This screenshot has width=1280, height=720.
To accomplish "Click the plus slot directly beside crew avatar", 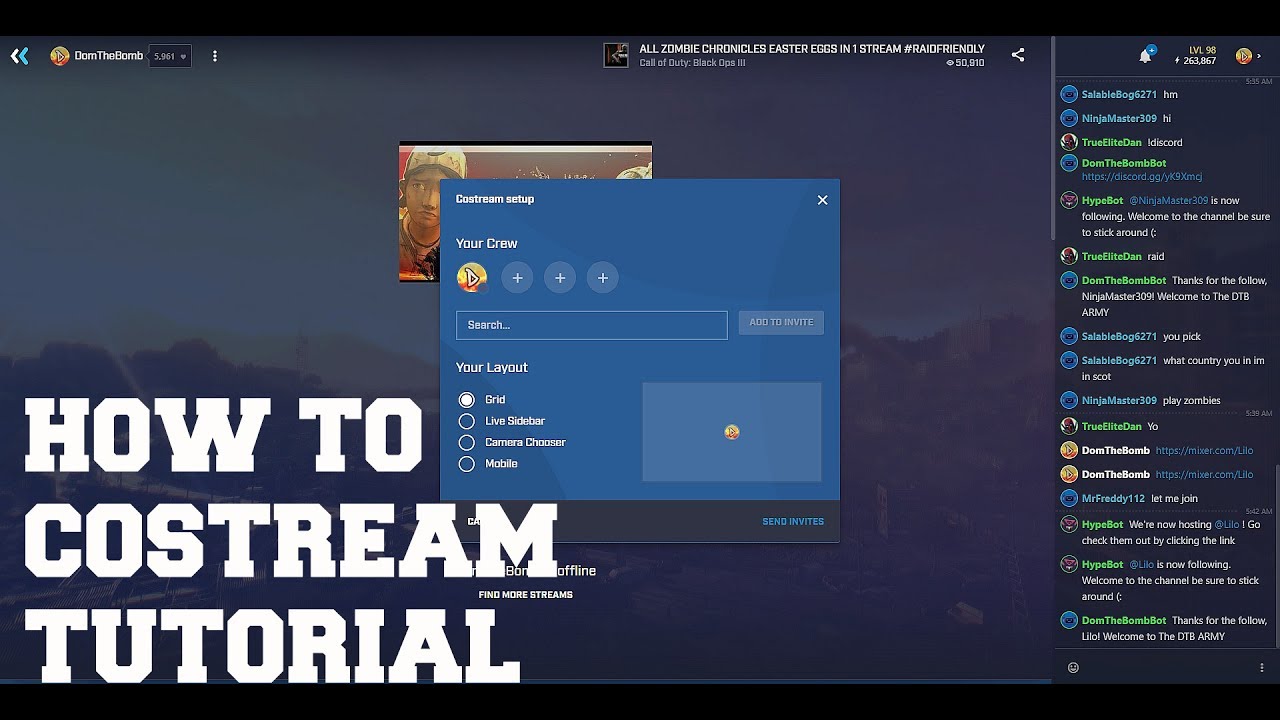I will [517, 278].
